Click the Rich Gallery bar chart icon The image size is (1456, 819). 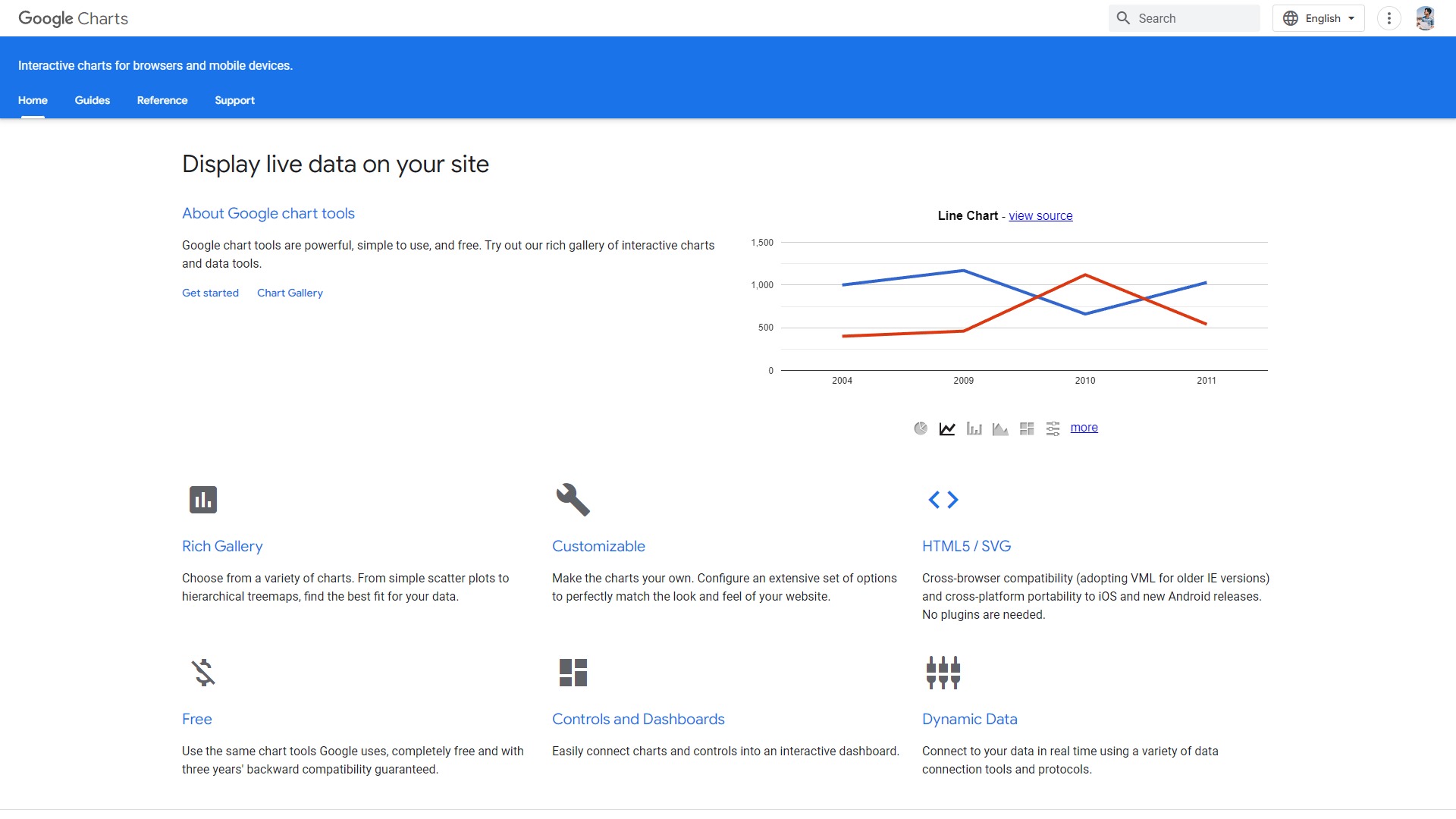(x=202, y=499)
